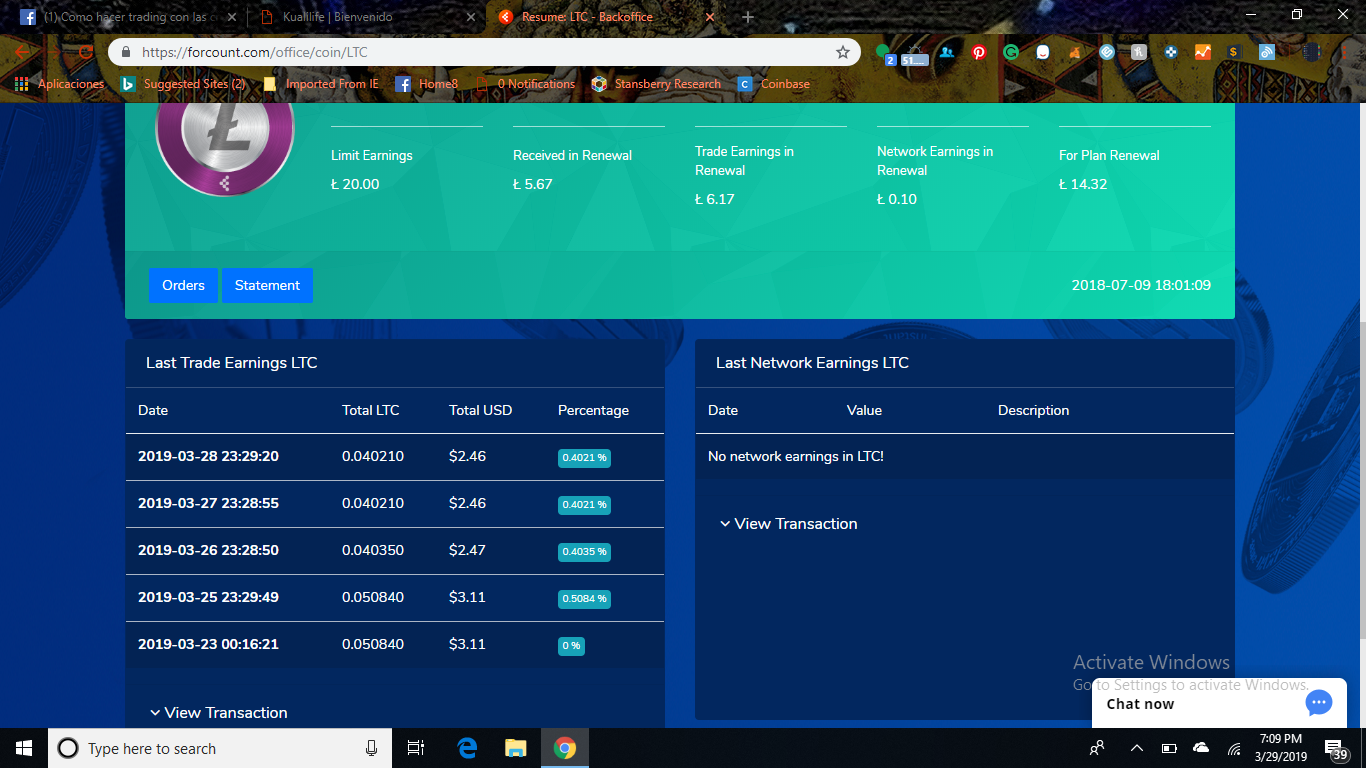Close the Resume: LTC - Backoffice tab
The height and width of the screenshot is (768, 1366).
tap(710, 17)
